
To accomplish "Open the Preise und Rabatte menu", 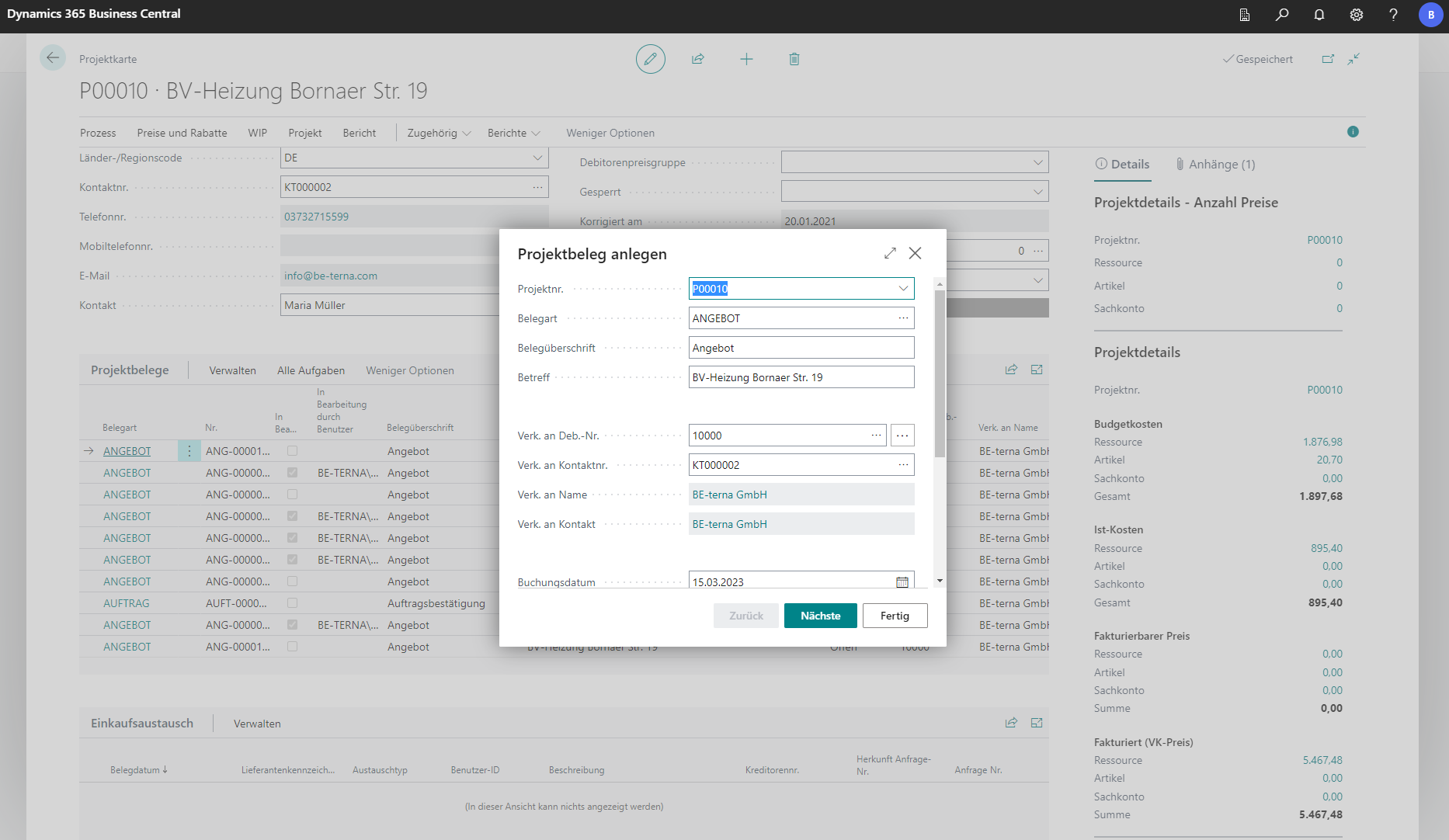I will [182, 134].
